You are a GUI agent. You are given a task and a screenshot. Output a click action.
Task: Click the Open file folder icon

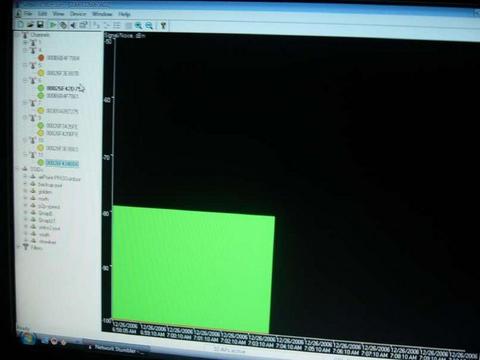[x=31, y=24]
